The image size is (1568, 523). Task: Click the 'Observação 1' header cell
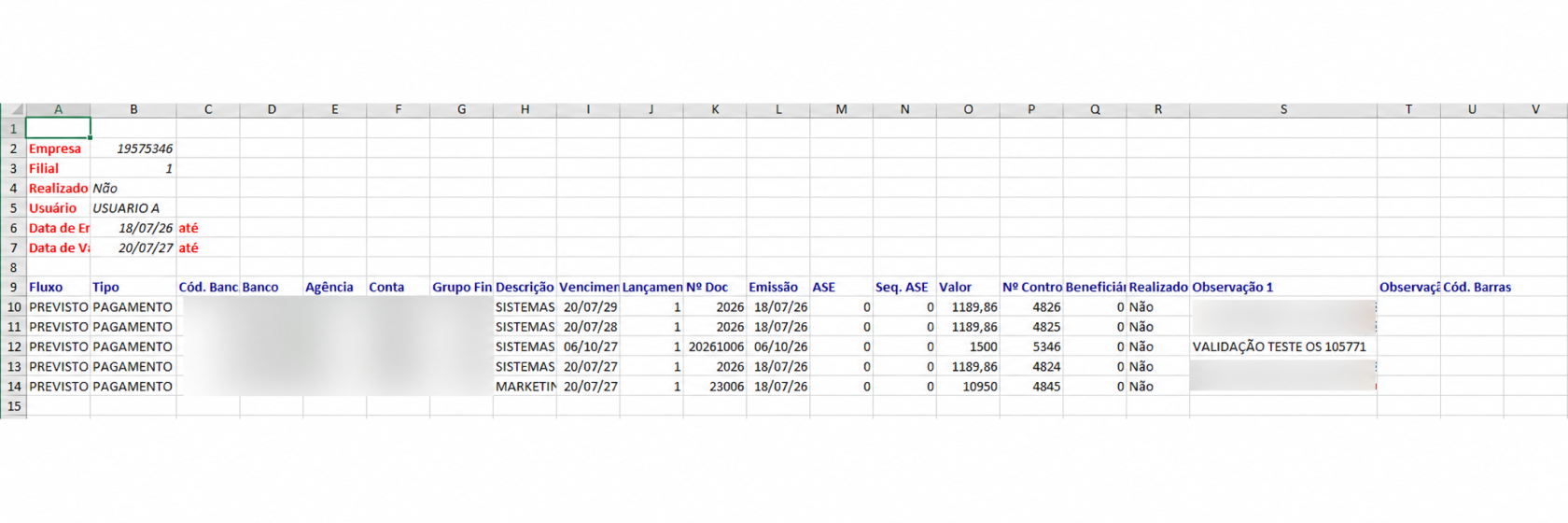click(x=1283, y=287)
